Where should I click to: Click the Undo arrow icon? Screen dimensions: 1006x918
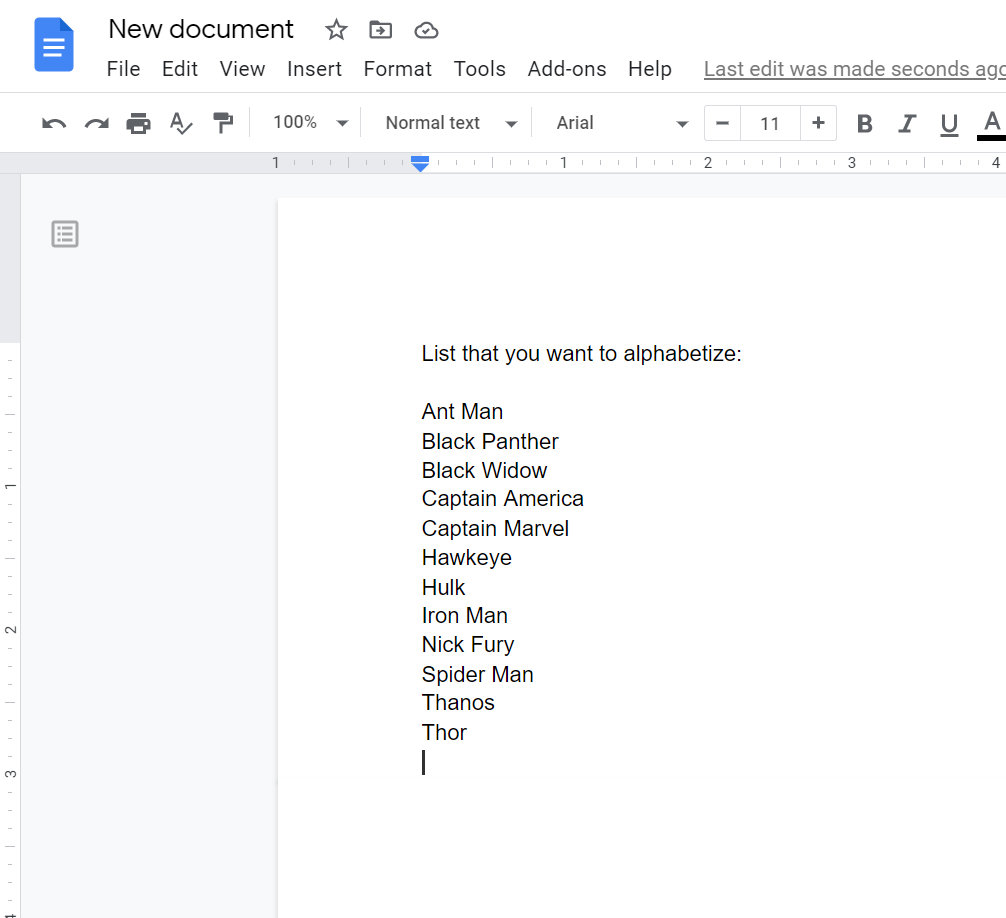click(x=54, y=123)
